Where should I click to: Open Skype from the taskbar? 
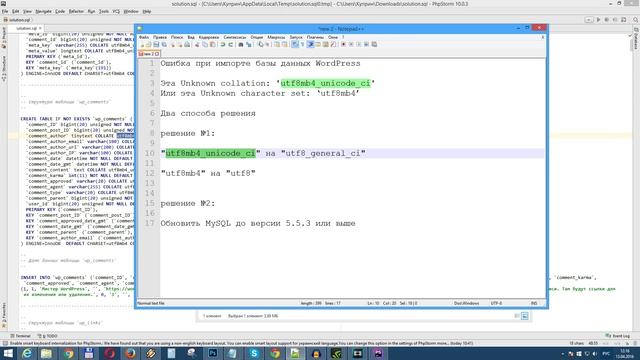coord(254,353)
